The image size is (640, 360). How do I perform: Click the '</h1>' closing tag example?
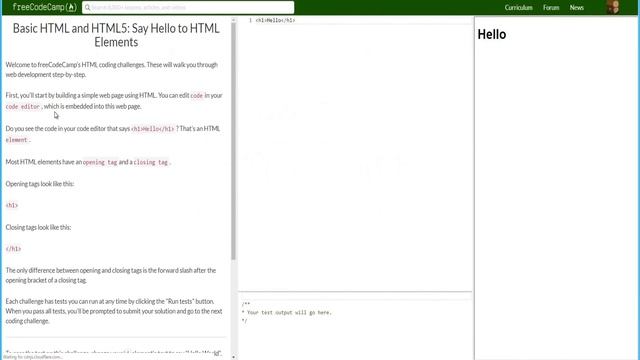[13, 249]
